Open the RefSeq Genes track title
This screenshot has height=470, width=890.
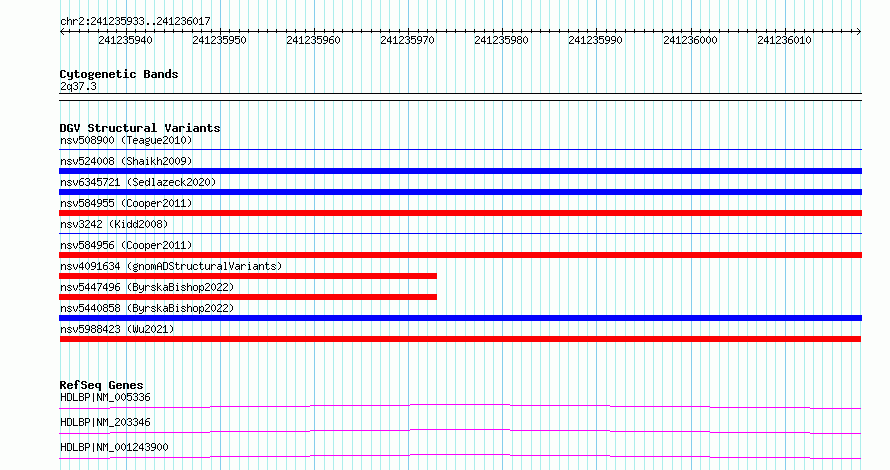(101, 385)
